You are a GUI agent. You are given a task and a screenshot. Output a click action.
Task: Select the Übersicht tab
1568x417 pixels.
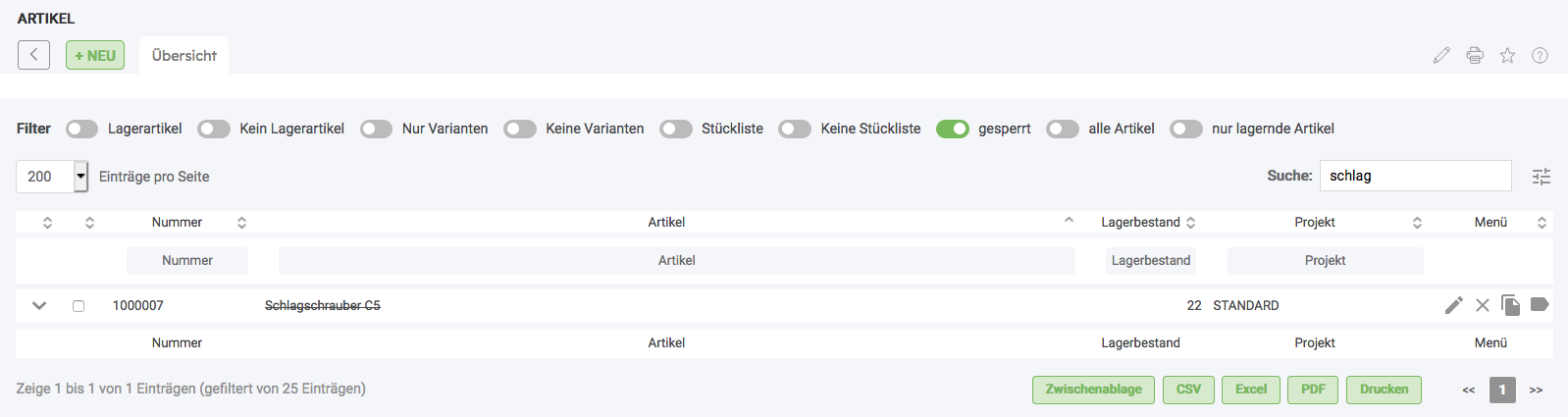click(x=184, y=56)
